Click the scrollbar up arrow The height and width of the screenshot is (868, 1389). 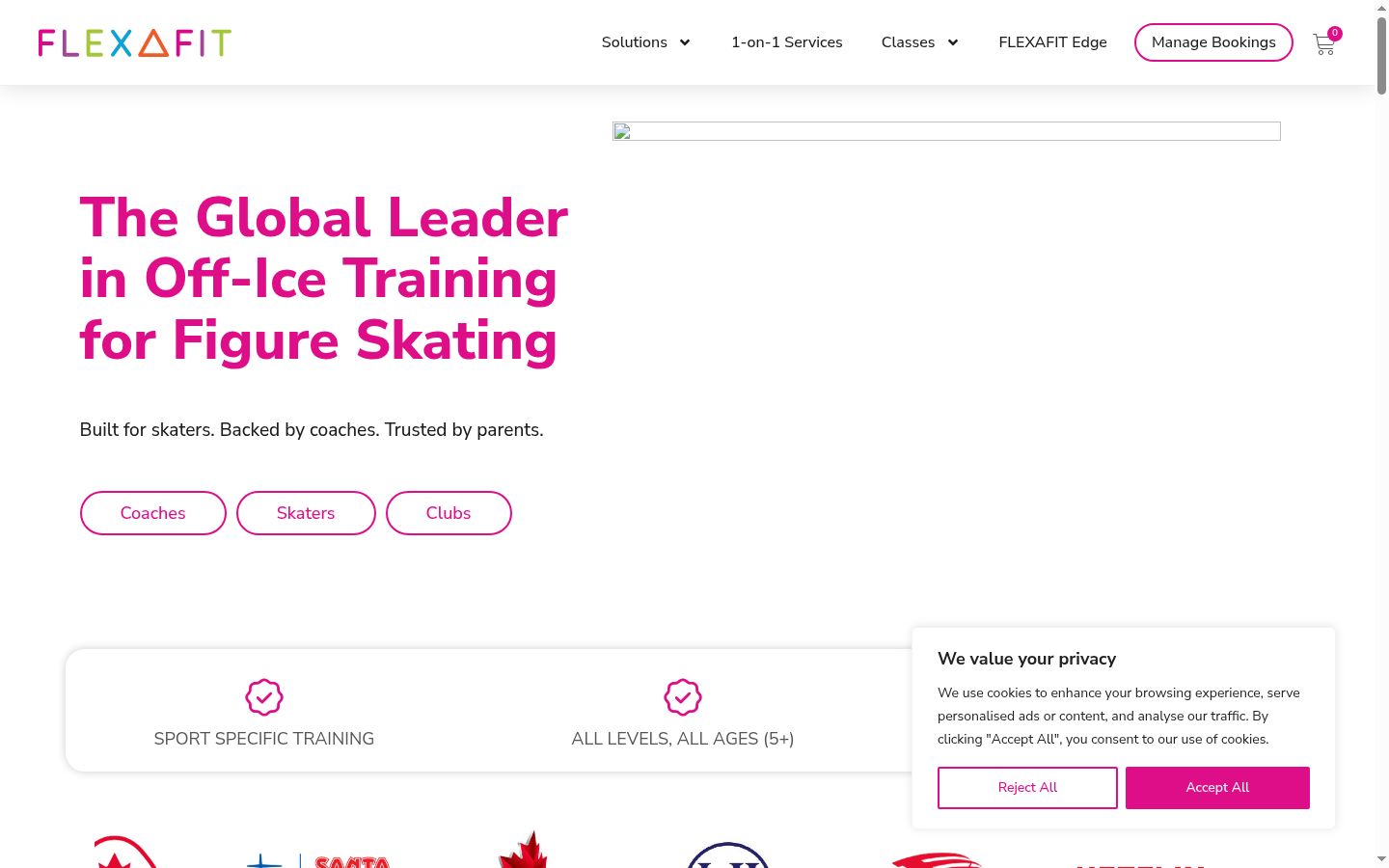click(1381, 7)
